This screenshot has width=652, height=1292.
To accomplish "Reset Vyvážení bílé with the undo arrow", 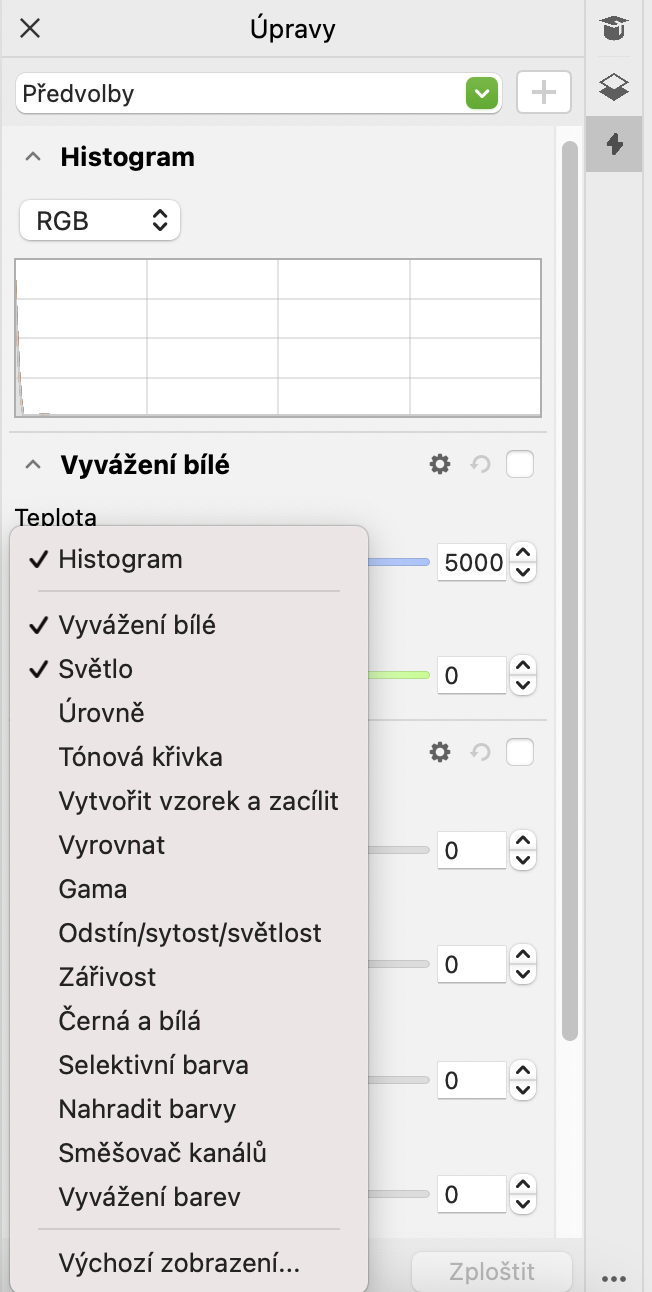I will pos(481,464).
